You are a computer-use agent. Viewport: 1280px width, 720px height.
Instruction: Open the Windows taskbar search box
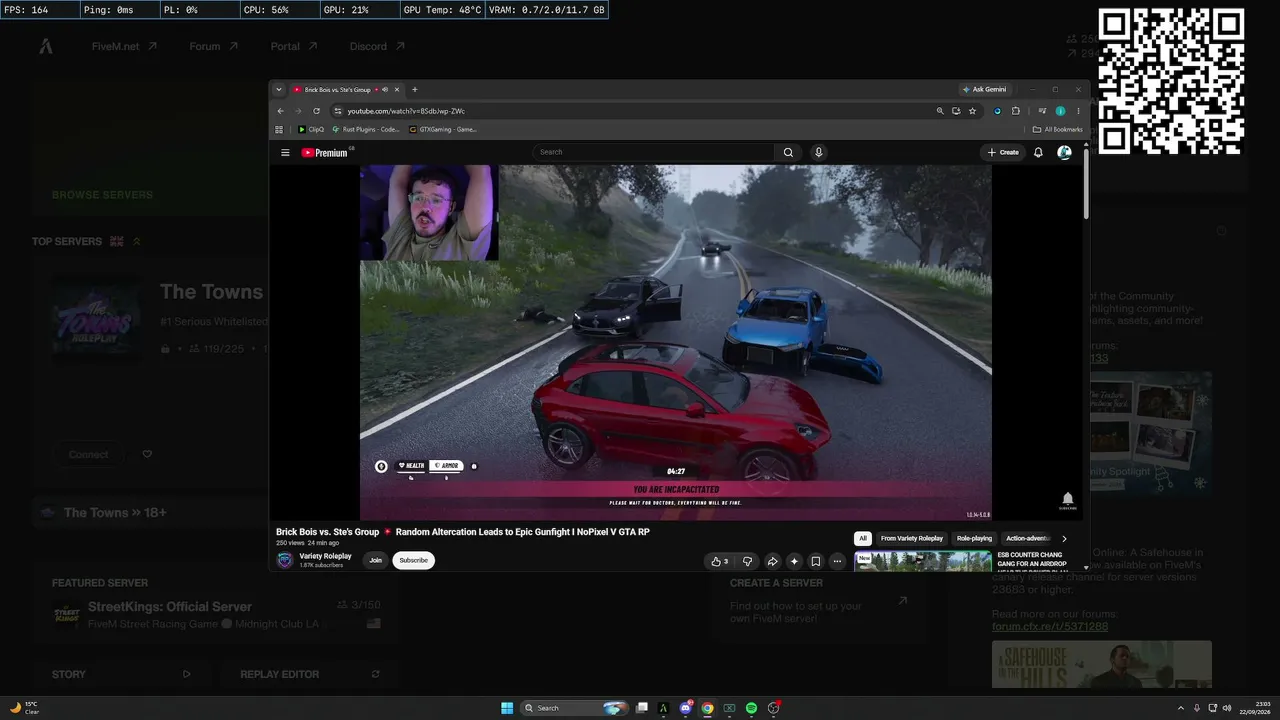pos(575,708)
